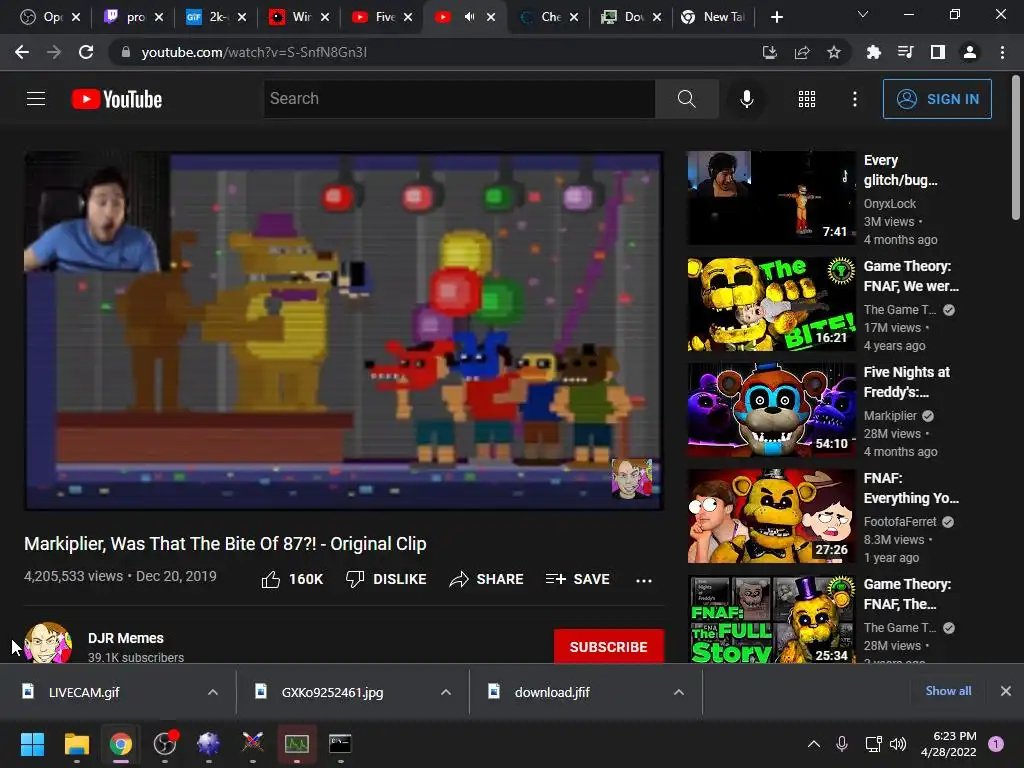1024x768 pixels.
Task: Click the SIGN IN button
Action: click(x=936, y=99)
